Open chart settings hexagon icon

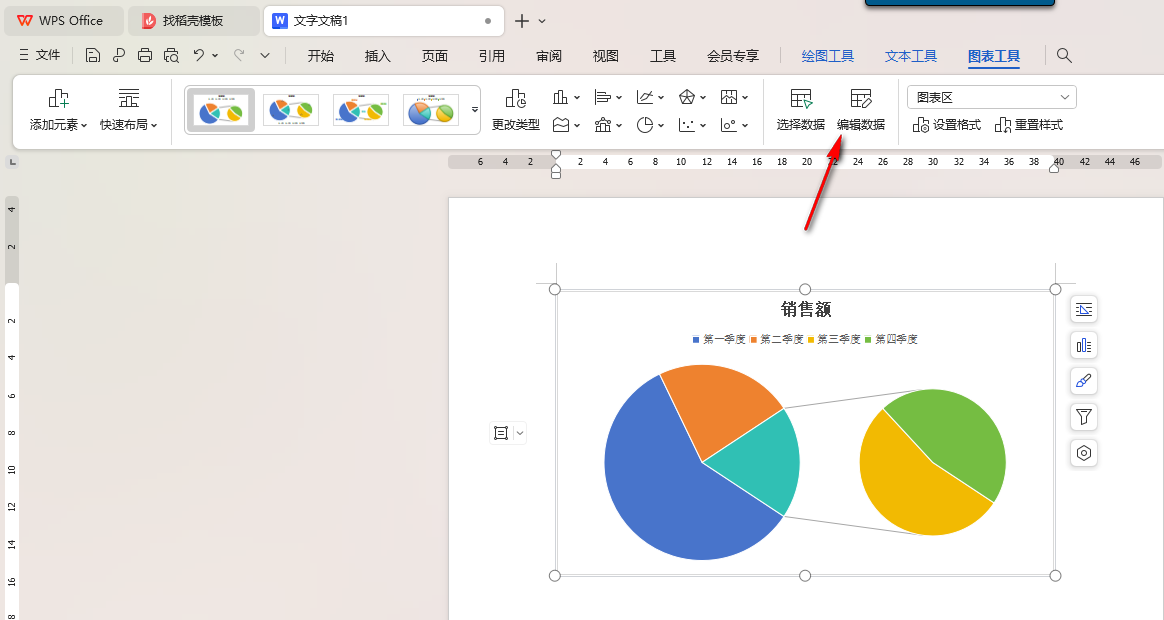tap(1084, 452)
